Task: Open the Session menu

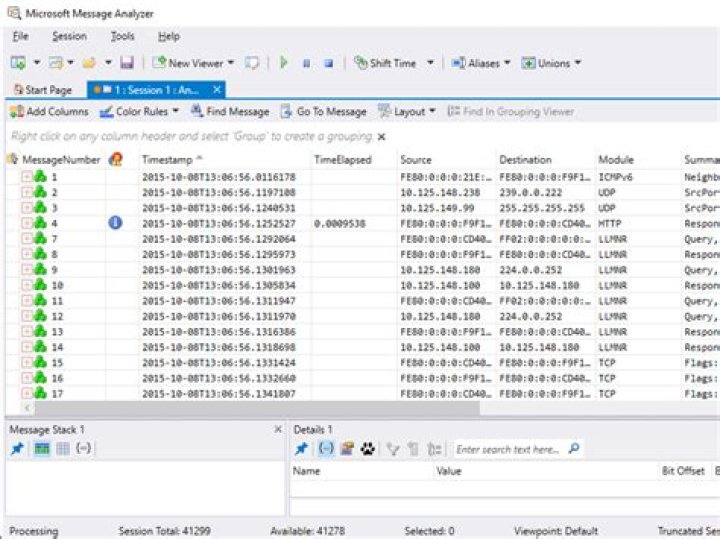Action: pyautogui.click(x=69, y=36)
